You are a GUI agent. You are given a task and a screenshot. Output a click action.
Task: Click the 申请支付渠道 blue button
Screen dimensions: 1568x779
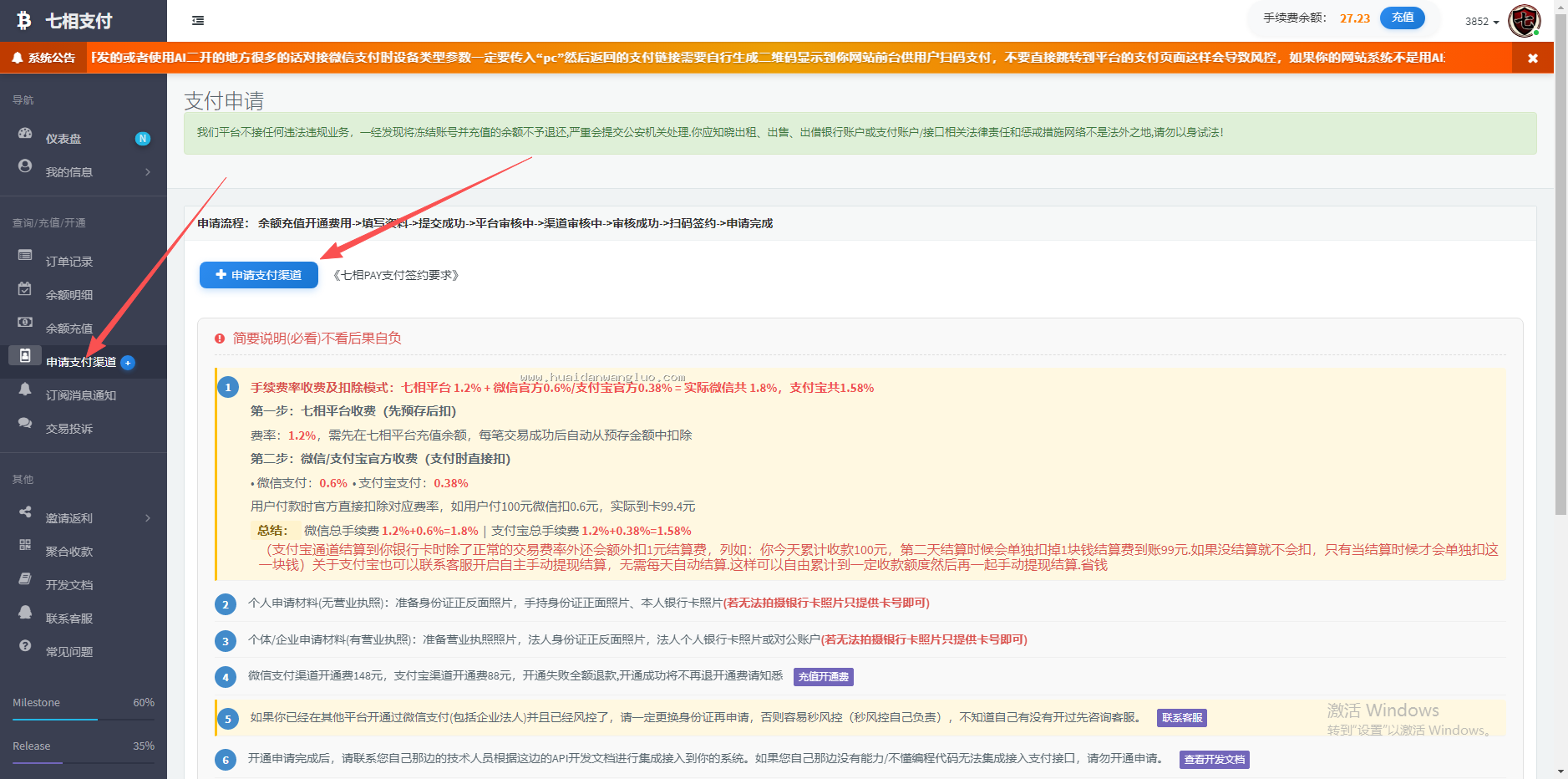click(x=259, y=275)
